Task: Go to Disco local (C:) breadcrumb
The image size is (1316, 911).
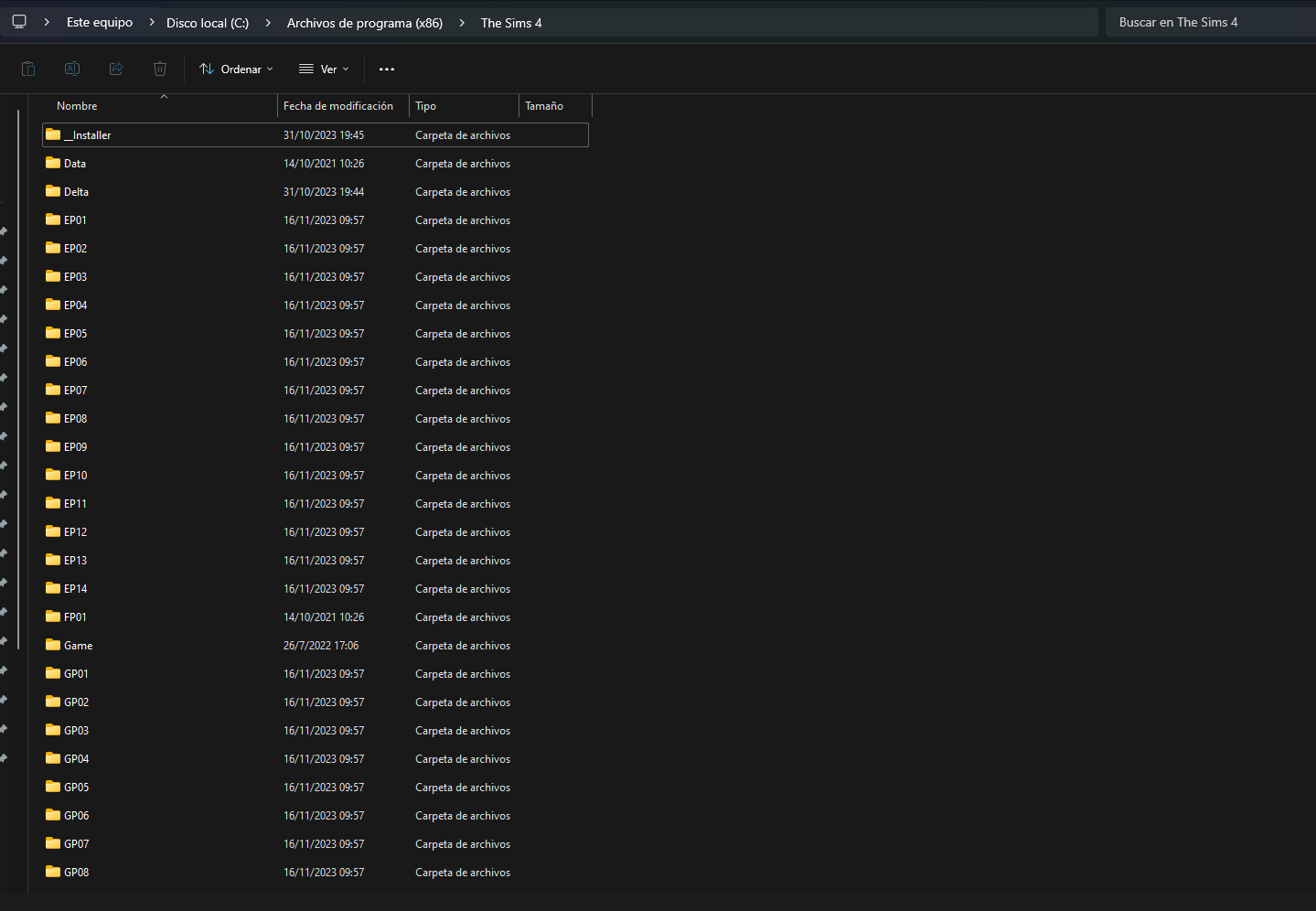Action: [208, 23]
